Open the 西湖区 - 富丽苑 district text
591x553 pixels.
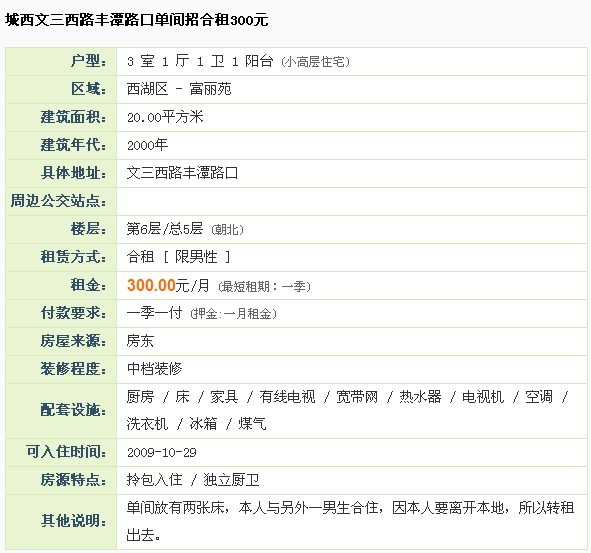(x=179, y=89)
